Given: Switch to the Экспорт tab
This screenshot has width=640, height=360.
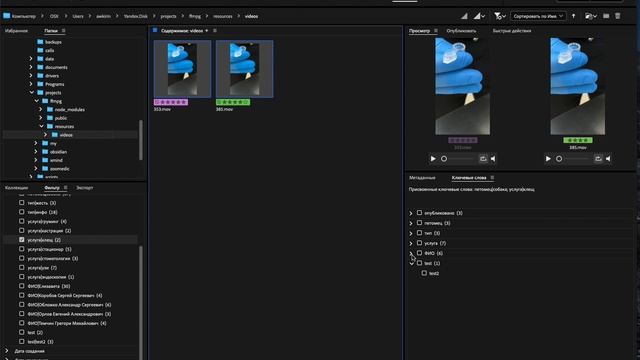Looking at the screenshot, I should tap(84, 188).
